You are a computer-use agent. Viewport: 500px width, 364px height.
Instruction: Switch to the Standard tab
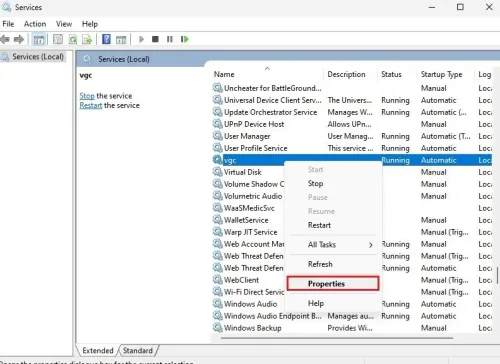138,351
